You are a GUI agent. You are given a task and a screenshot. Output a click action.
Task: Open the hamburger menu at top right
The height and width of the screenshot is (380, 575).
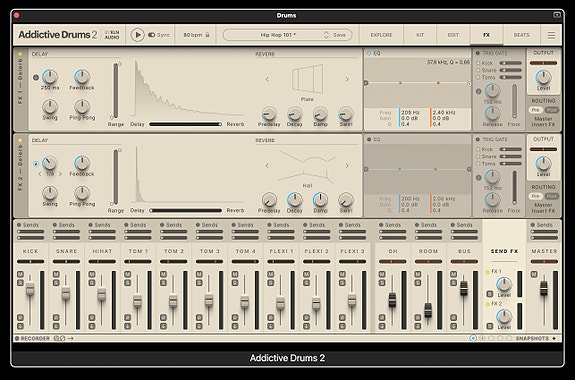pyautogui.click(x=551, y=35)
